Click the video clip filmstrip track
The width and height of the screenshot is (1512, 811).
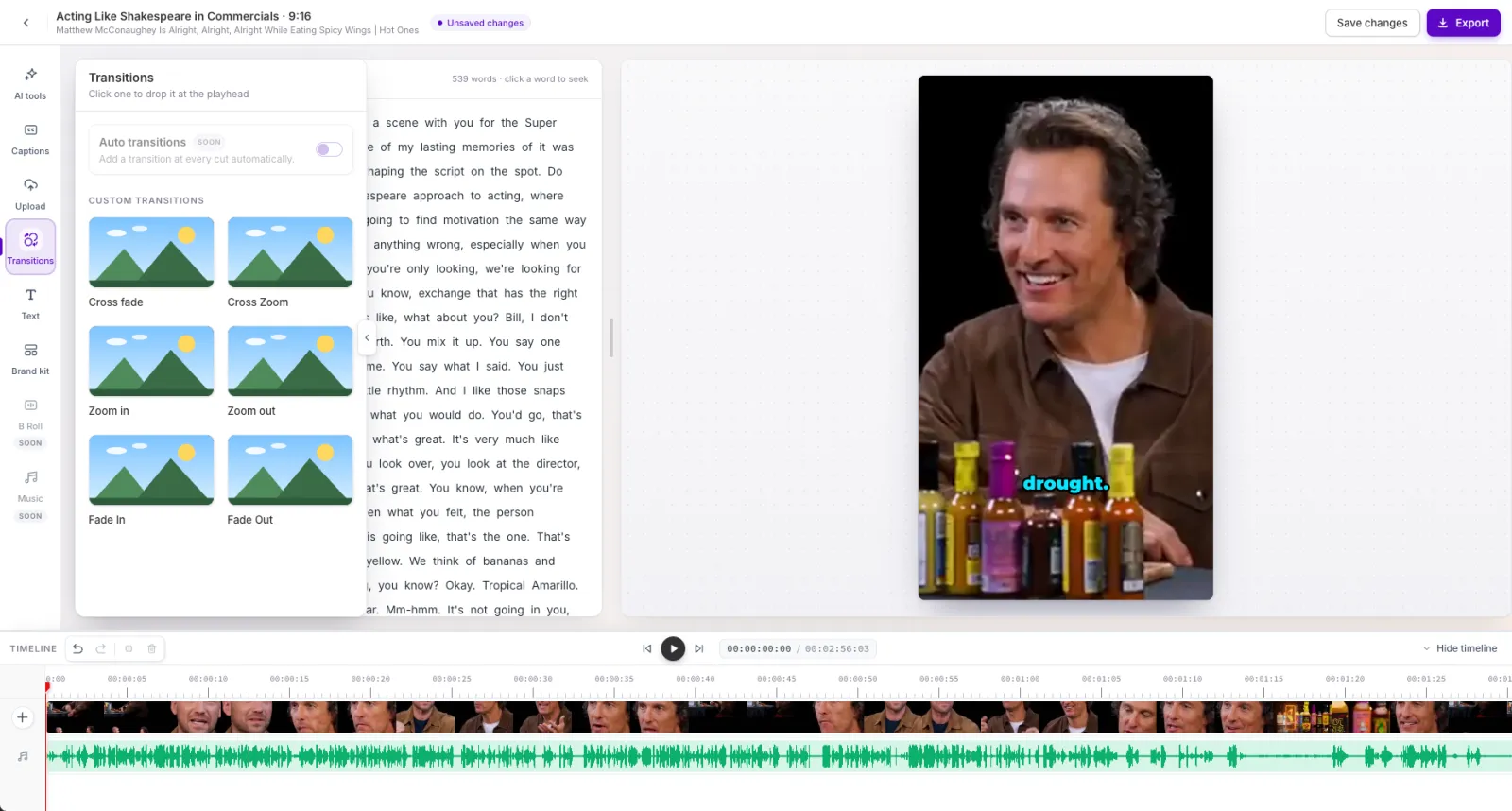[779, 717]
